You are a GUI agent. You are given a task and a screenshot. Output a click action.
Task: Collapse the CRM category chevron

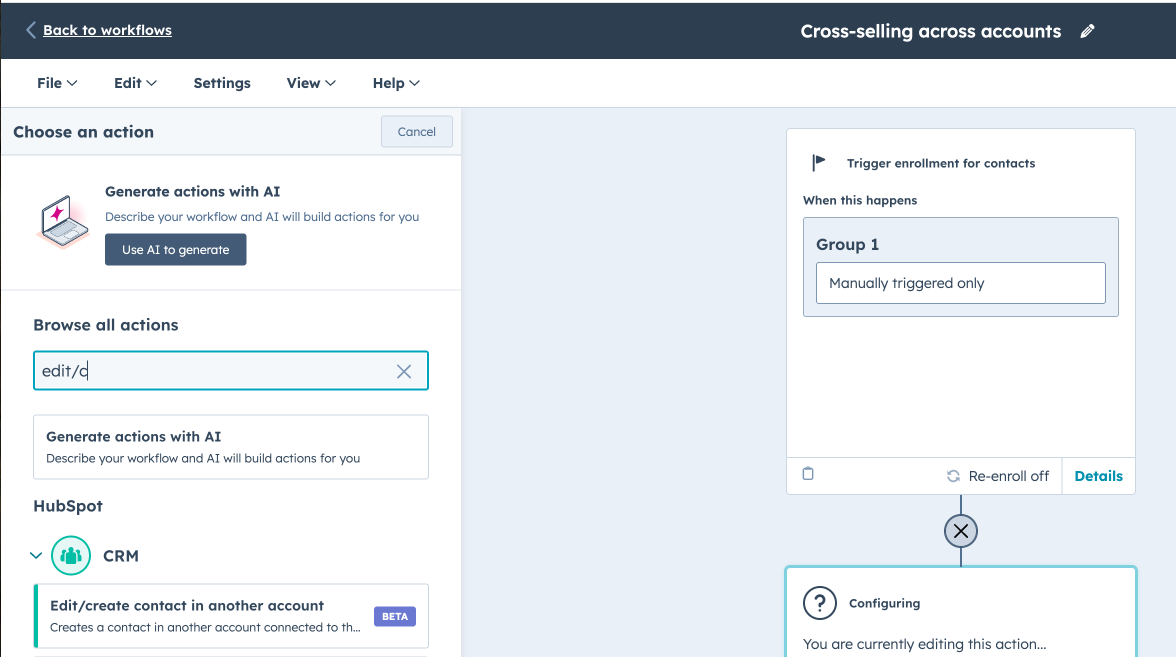(x=36, y=556)
